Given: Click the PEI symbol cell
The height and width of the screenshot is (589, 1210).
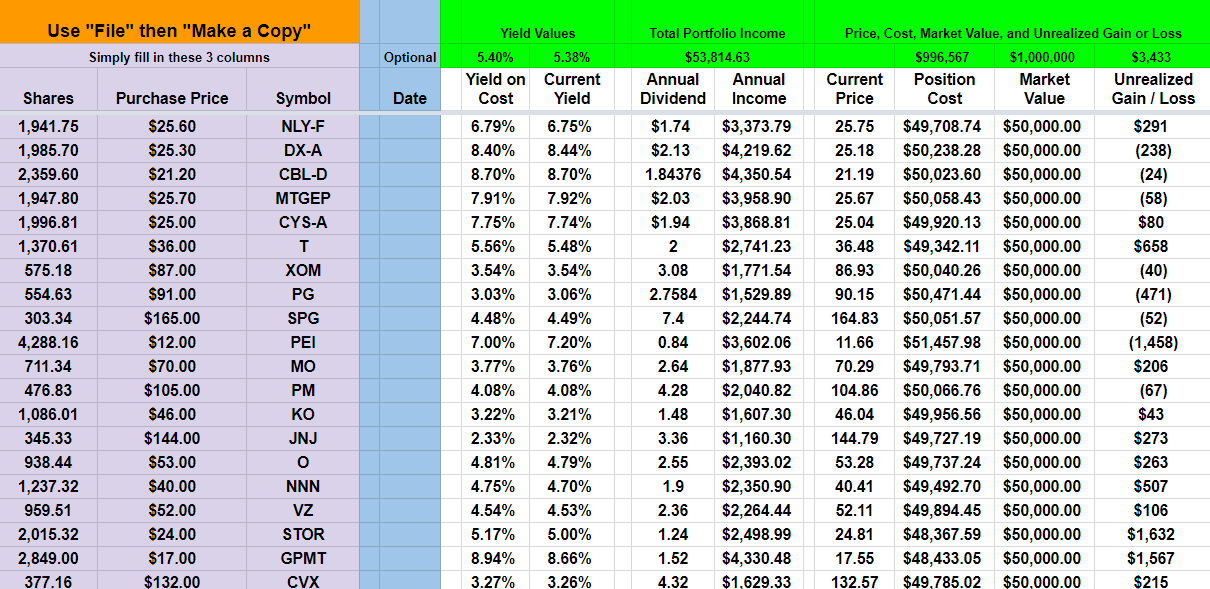Looking at the screenshot, I should click(x=303, y=342).
